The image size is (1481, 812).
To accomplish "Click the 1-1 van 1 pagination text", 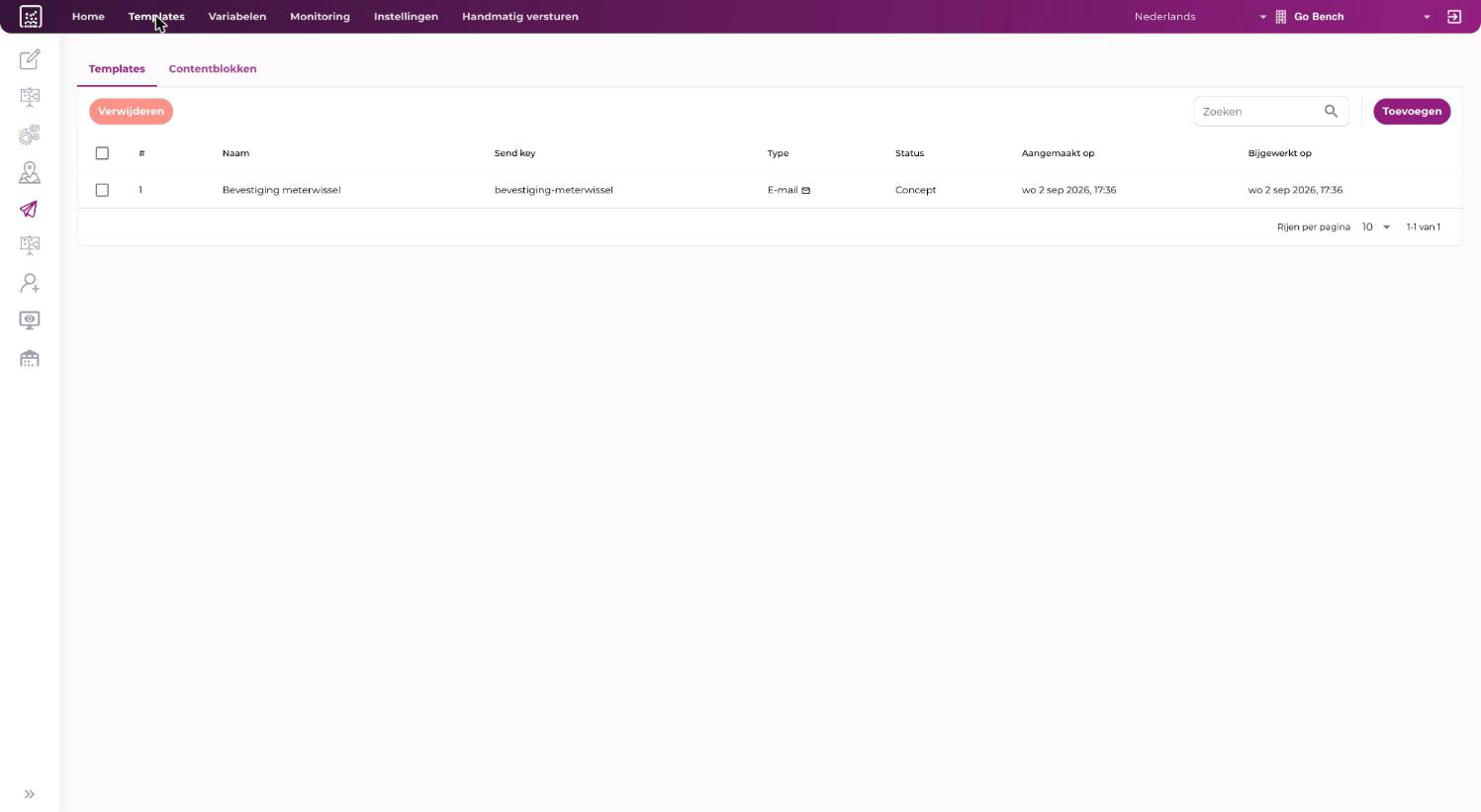I will [x=1423, y=227].
